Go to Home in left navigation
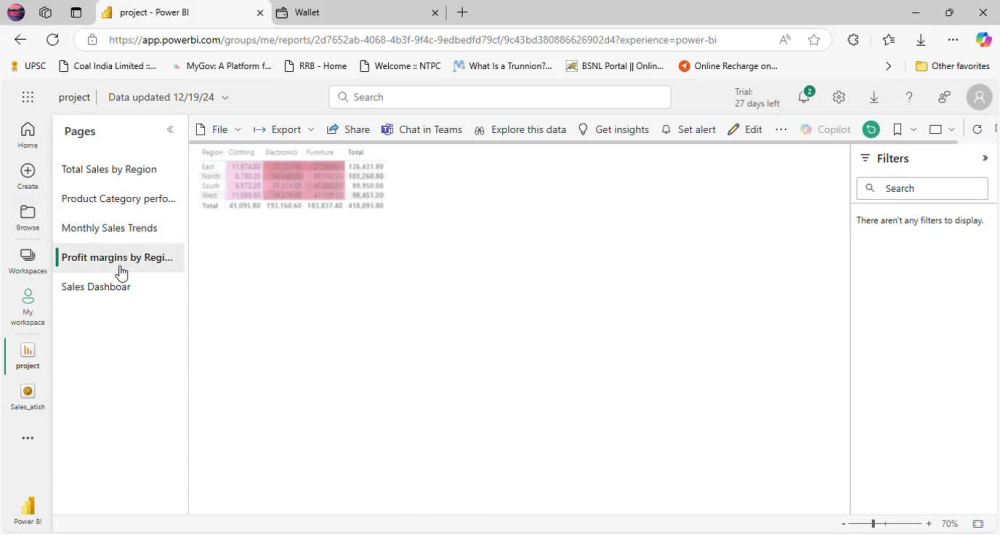 27,135
